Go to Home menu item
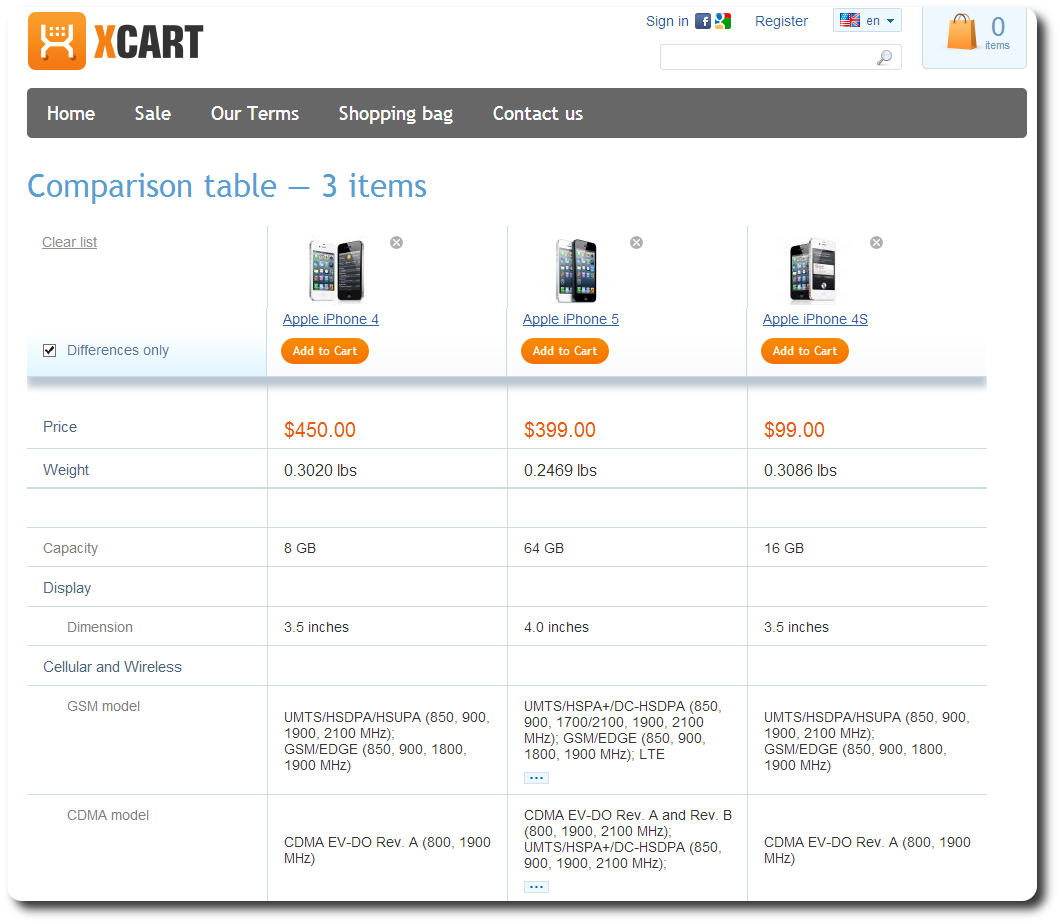This screenshot has height=924, width=1060. coord(71,114)
